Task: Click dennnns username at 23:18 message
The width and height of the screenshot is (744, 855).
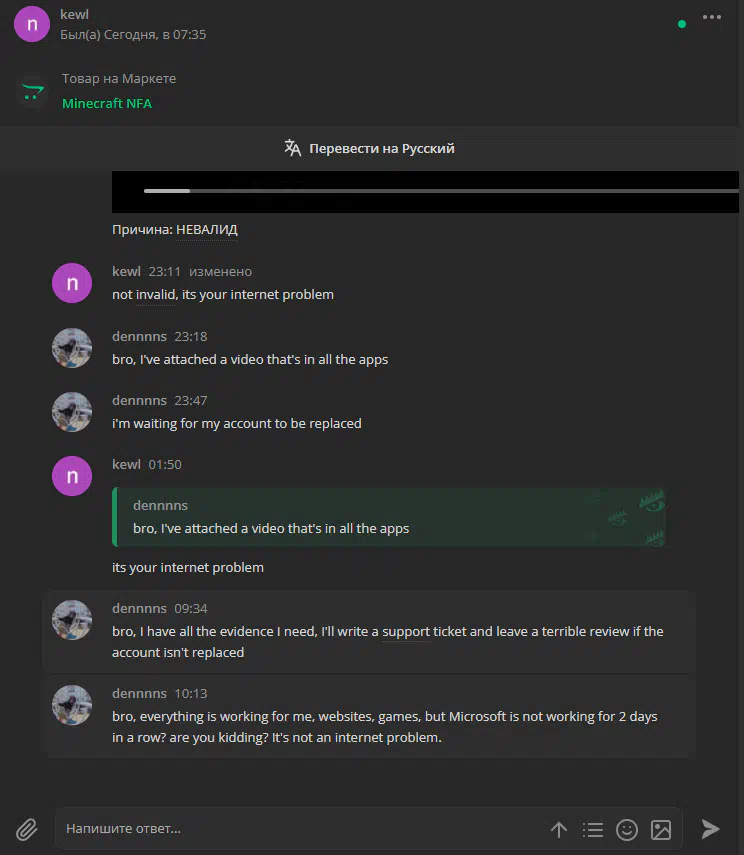Action: [x=139, y=336]
